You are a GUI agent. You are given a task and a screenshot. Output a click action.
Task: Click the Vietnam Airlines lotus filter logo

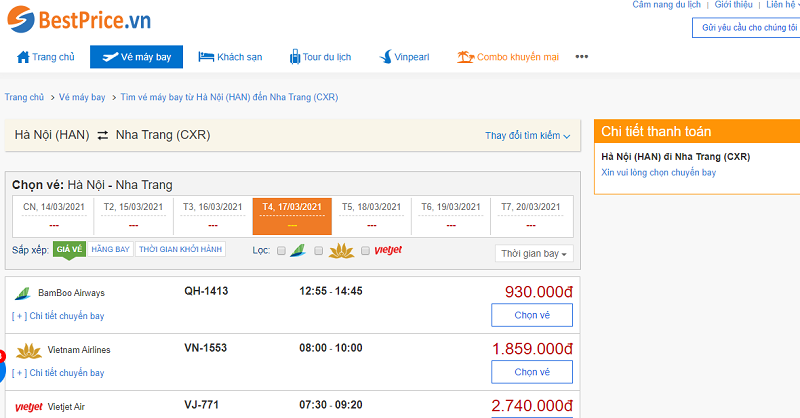tap(341, 251)
